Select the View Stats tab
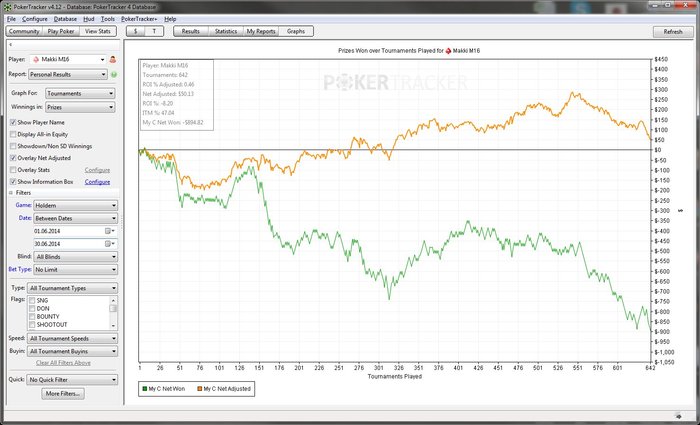This screenshot has width=700, height=425. click(98, 32)
